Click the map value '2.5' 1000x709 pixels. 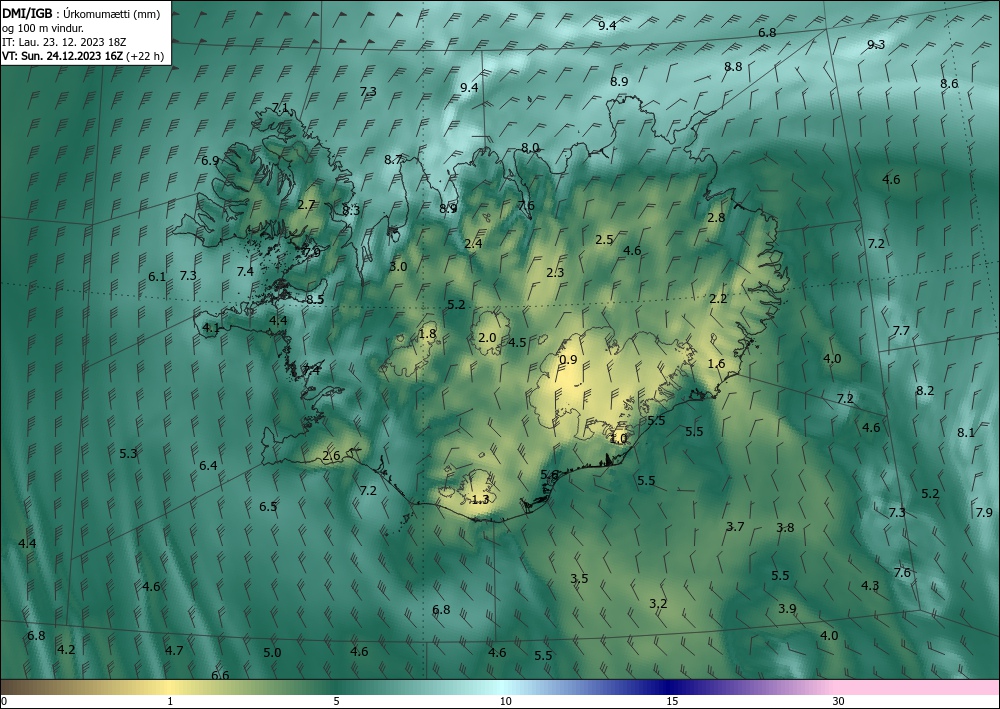click(604, 240)
